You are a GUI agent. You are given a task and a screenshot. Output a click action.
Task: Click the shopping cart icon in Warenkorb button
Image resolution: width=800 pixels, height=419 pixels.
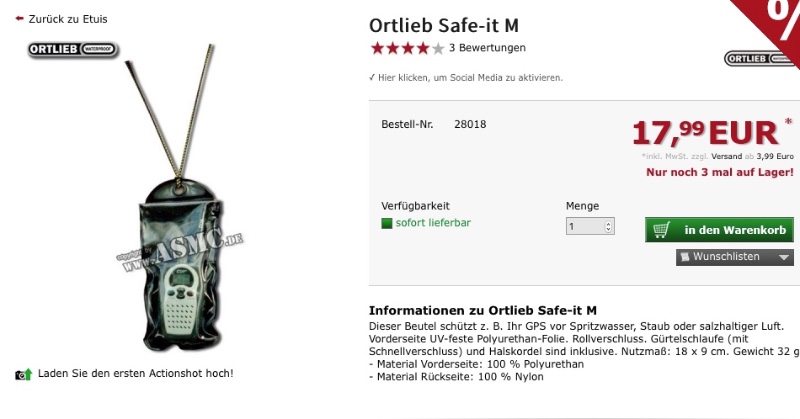pos(662,230)
